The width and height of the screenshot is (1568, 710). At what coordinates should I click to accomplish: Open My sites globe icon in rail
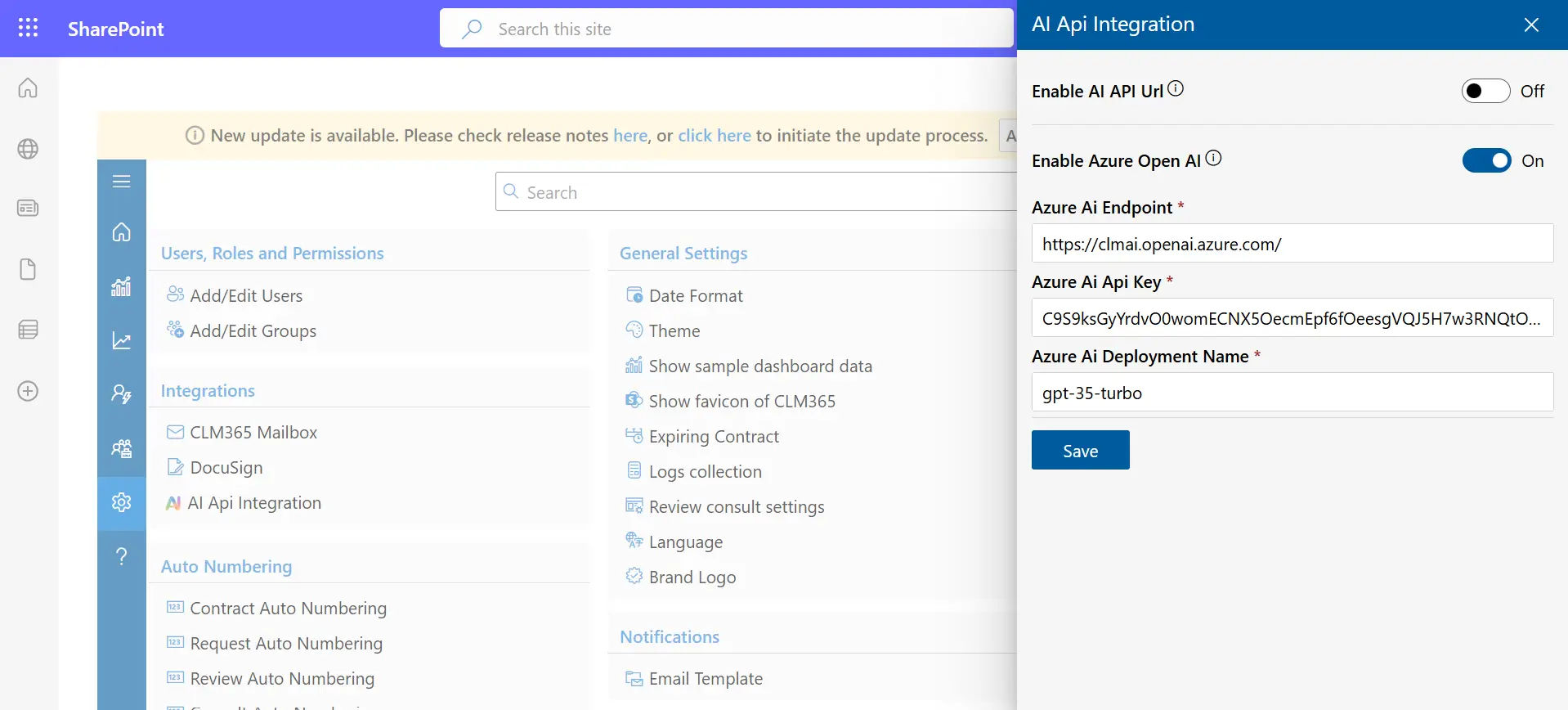[x=28, y=149]
